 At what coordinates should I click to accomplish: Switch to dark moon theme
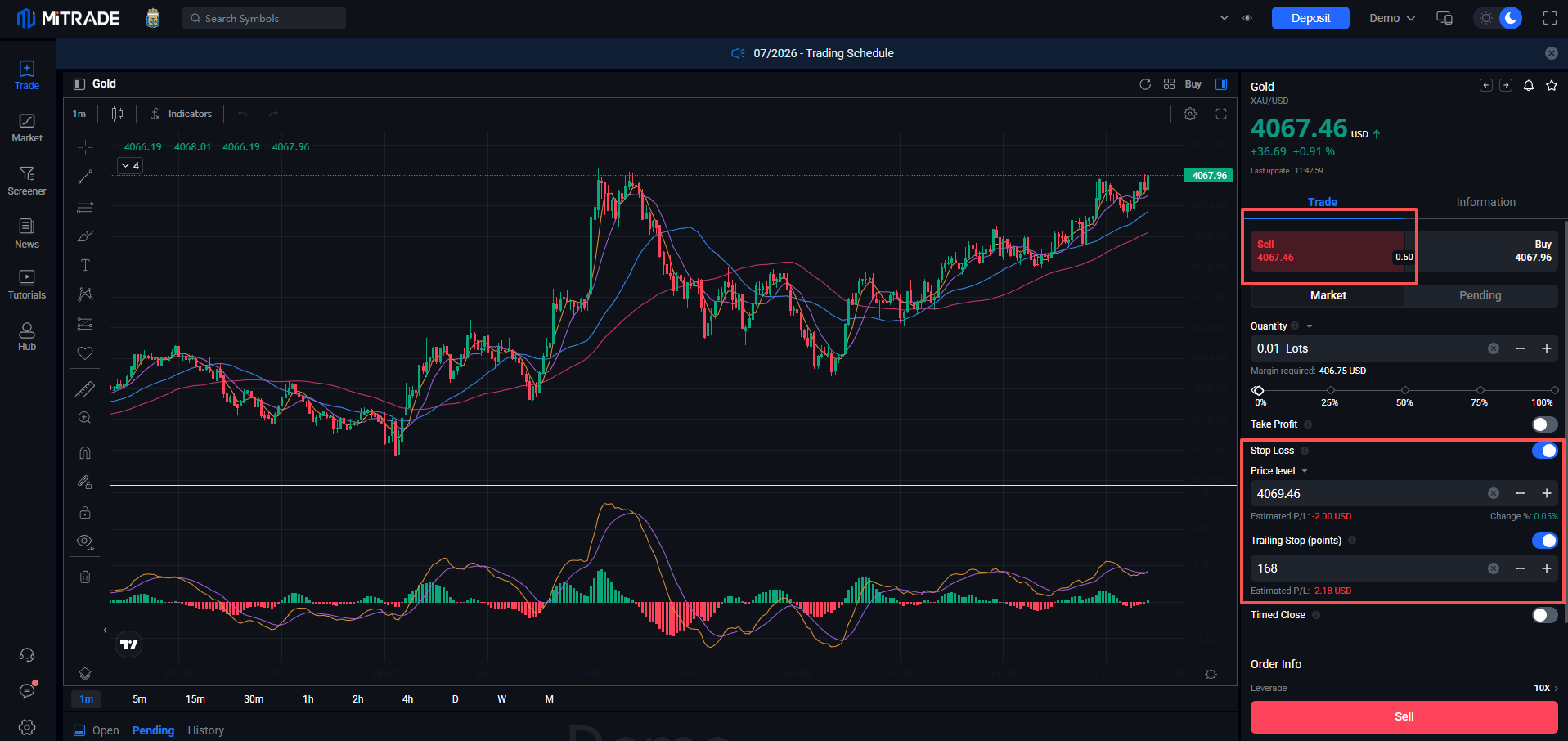(x=1510, y=18)
